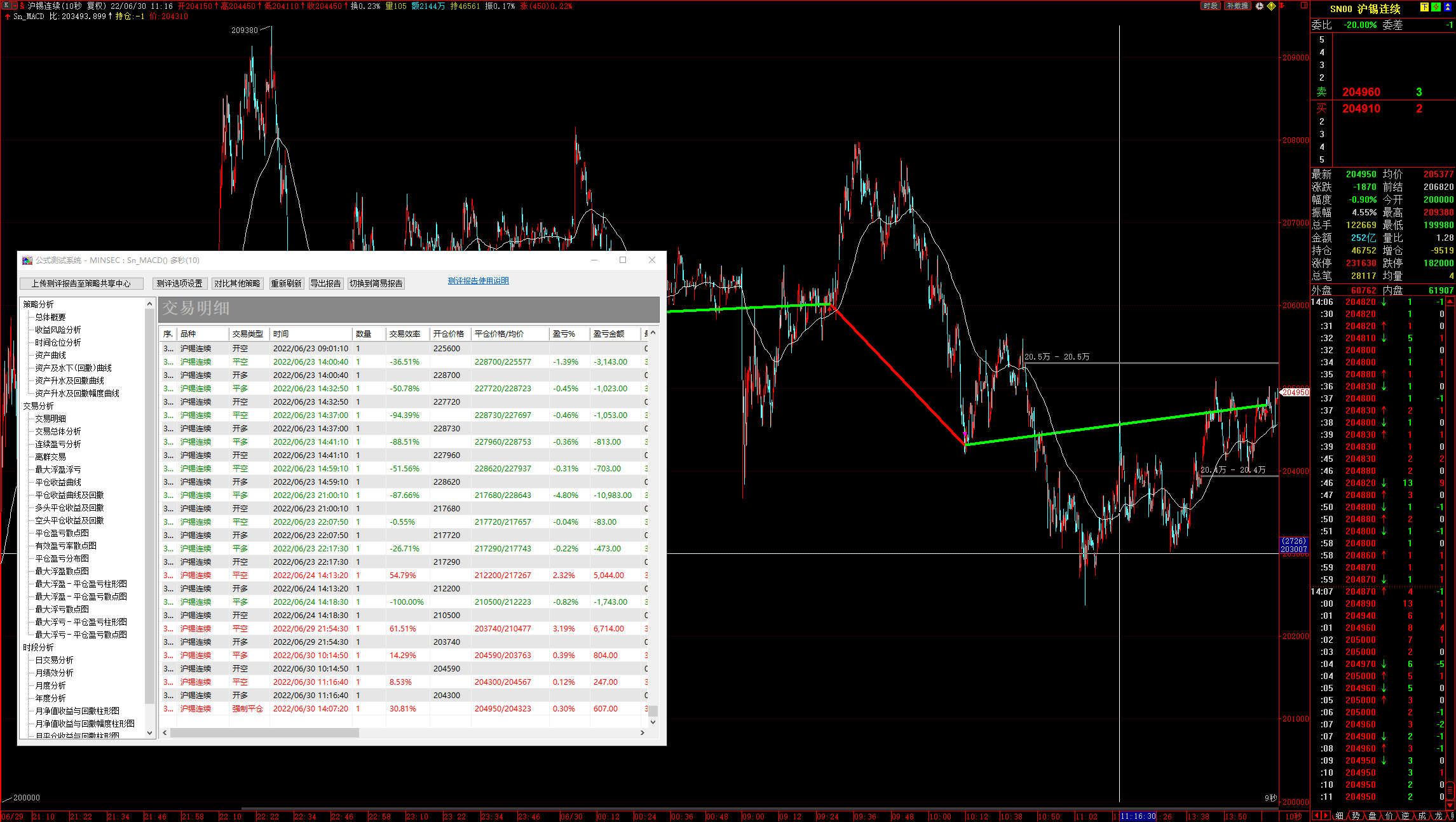Image resolution: width=1456 pixels, height=822 pixels.
Task: Switch to the 势 tab at bottom
Action: [x=1356, y=816]
